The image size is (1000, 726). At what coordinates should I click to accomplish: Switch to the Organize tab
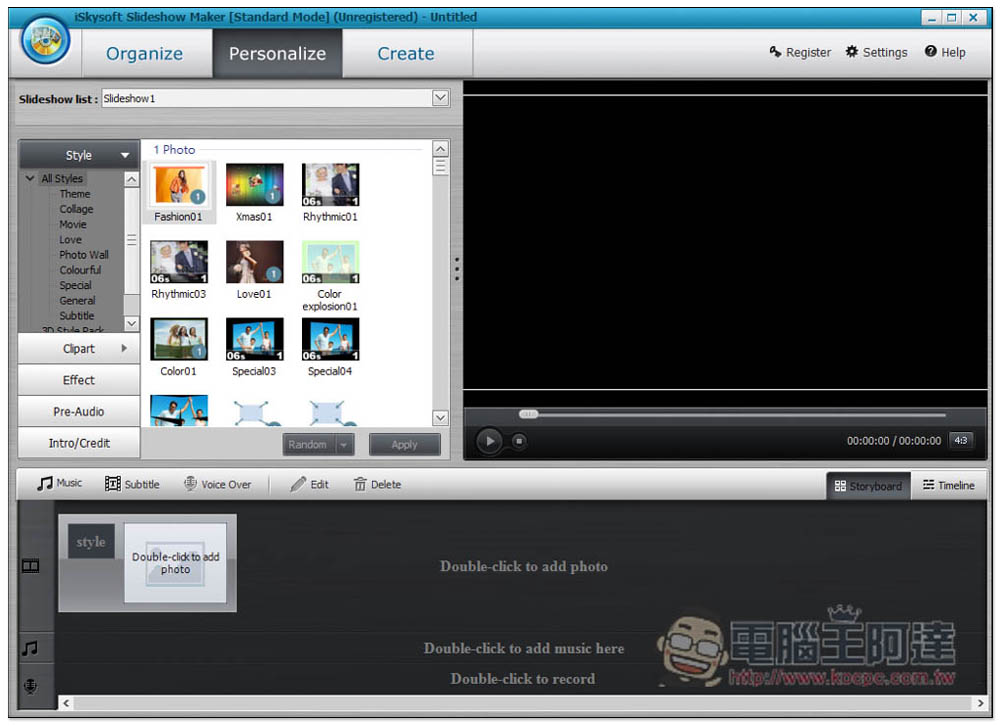(x=144, y=54)
